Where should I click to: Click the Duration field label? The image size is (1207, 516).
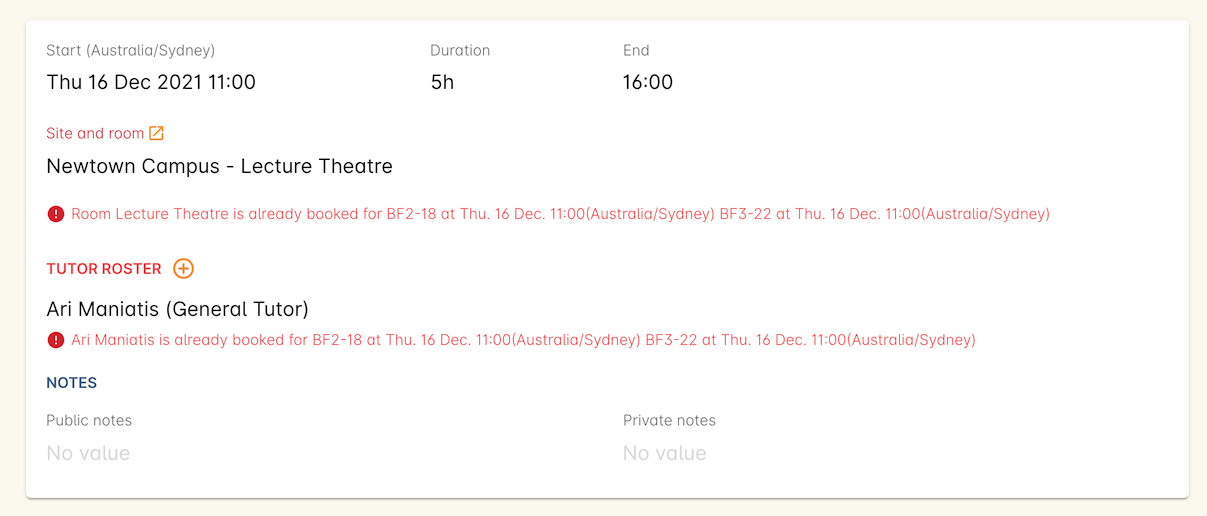click(x=460, y=50)
